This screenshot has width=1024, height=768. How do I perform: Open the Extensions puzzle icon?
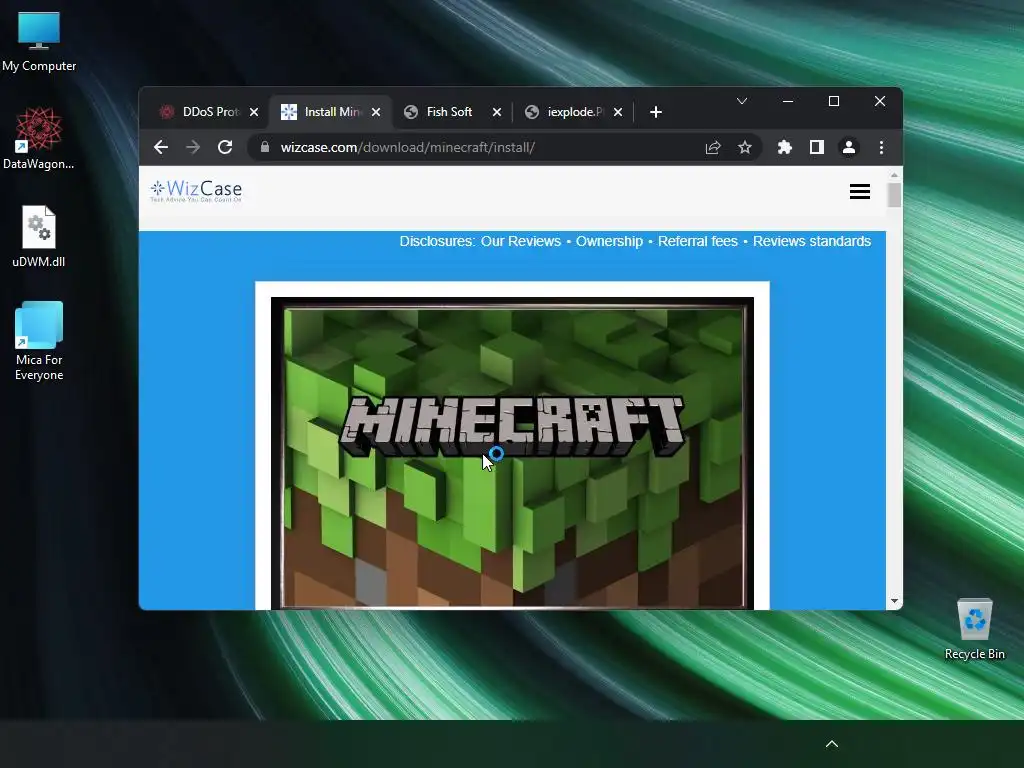pos(784,148)
